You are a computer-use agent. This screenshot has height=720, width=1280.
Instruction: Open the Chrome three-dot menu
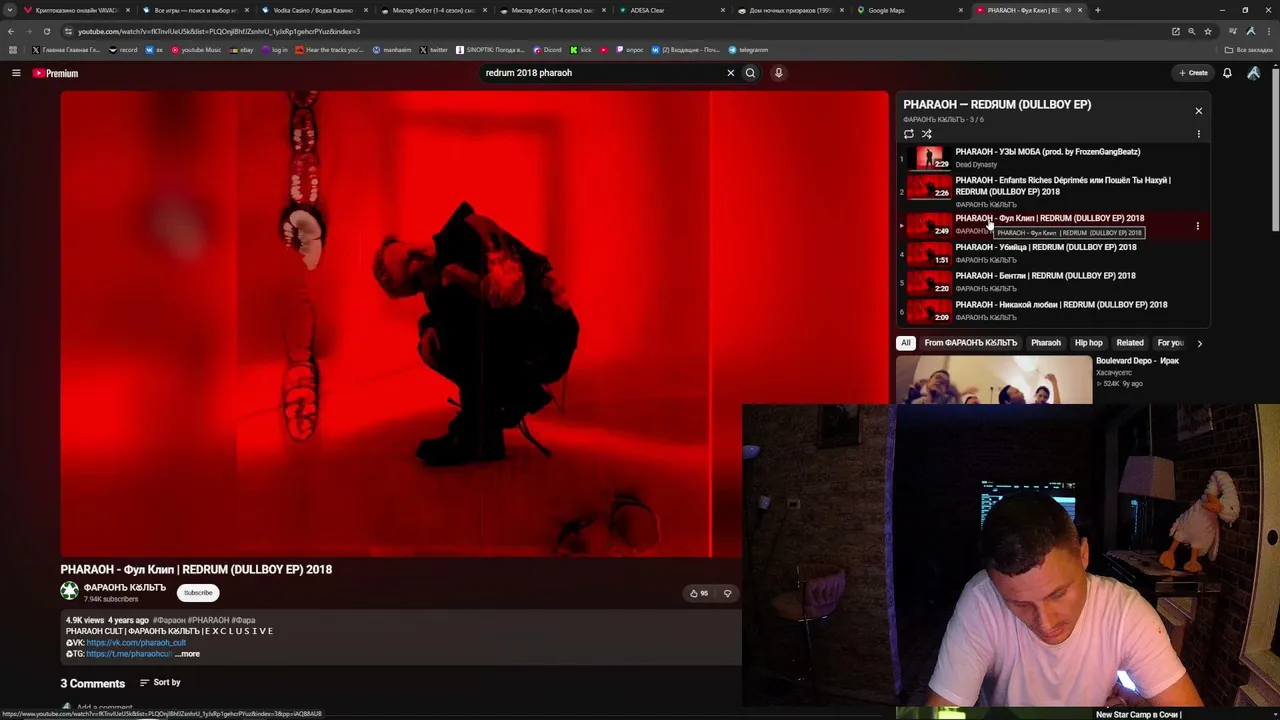1270,31
